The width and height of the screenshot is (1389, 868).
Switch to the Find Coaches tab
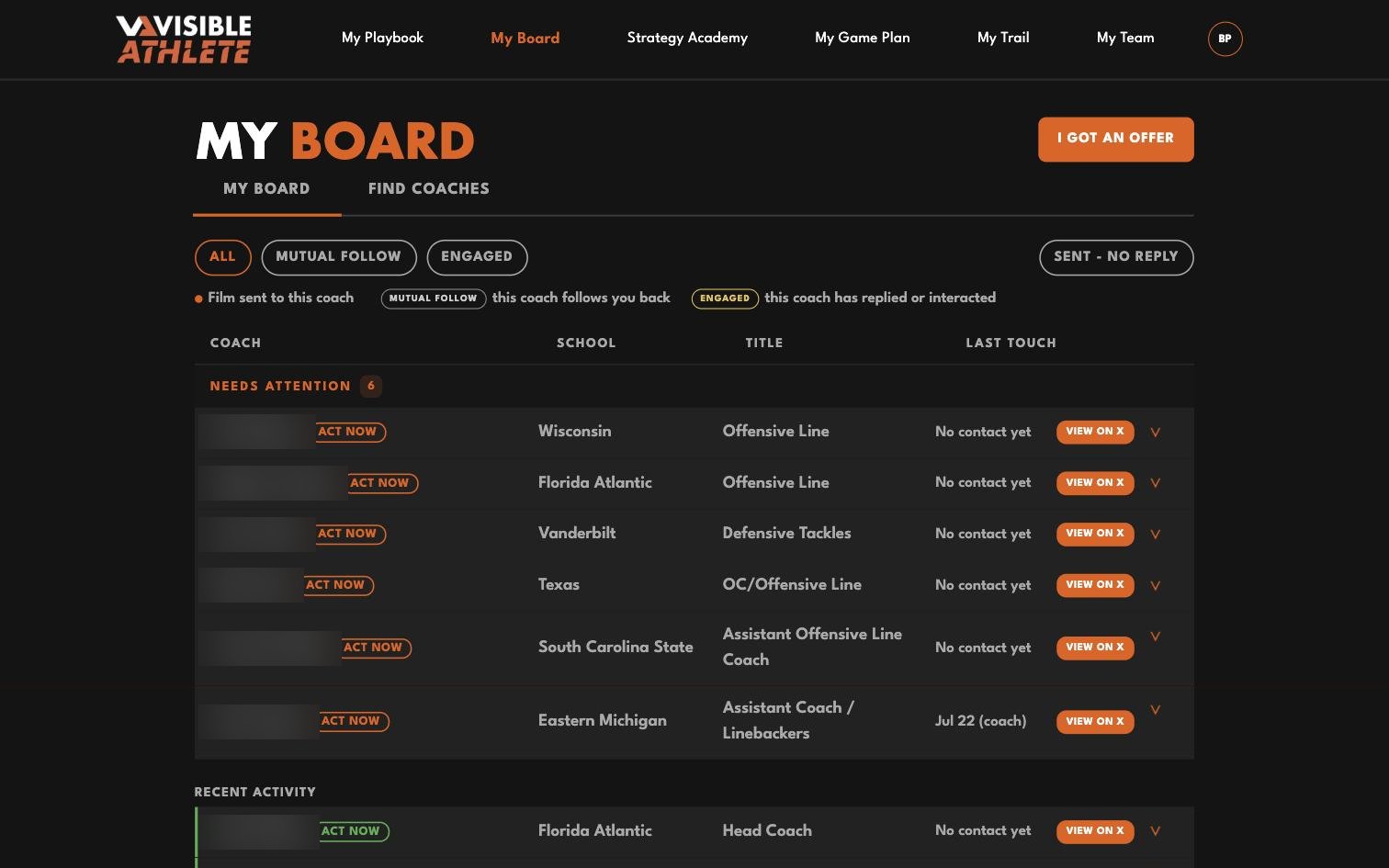coord(429,188)
